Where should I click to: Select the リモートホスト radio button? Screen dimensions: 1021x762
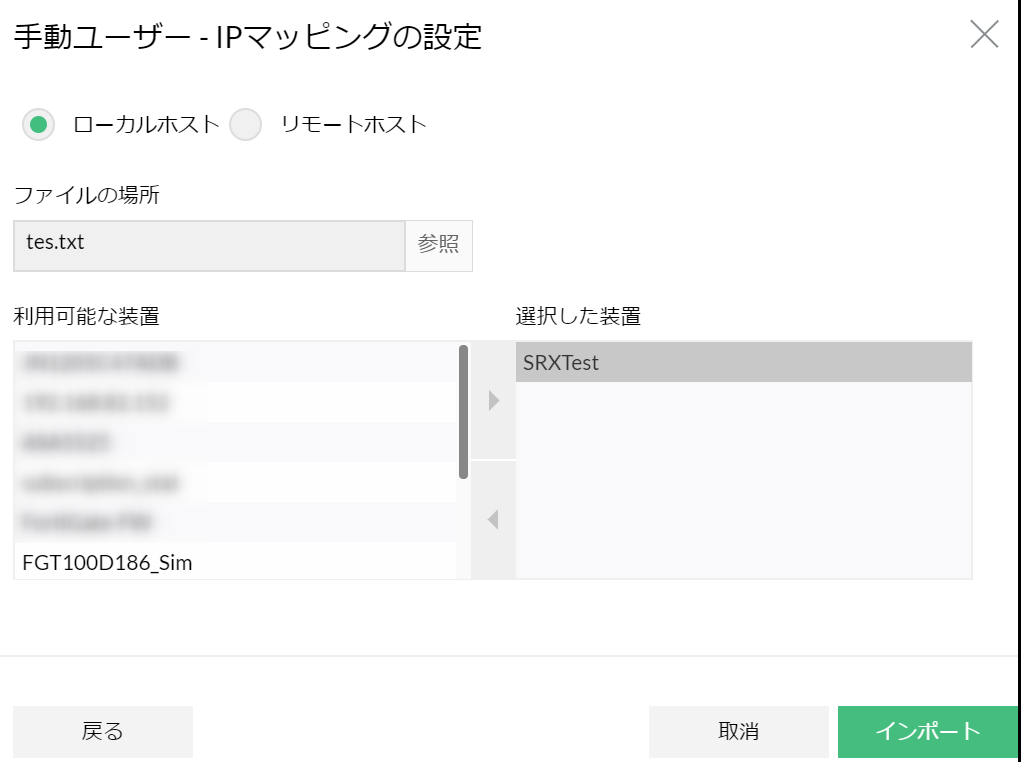(246, 125)
